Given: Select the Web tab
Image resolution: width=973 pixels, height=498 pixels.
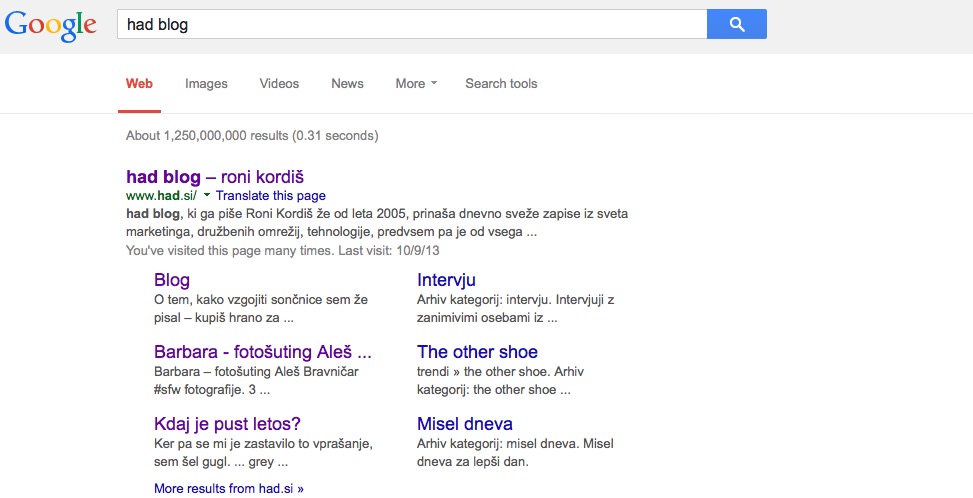Looking at the screenshot, I should point(139,84).
